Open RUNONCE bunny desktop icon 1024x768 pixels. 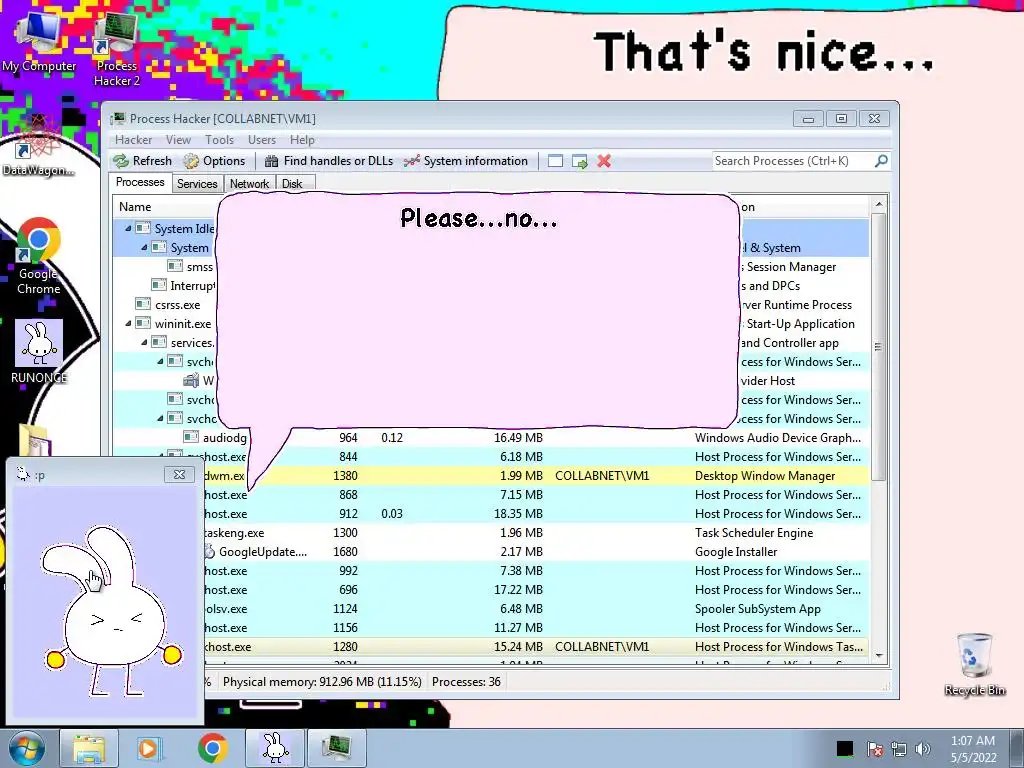39,351
